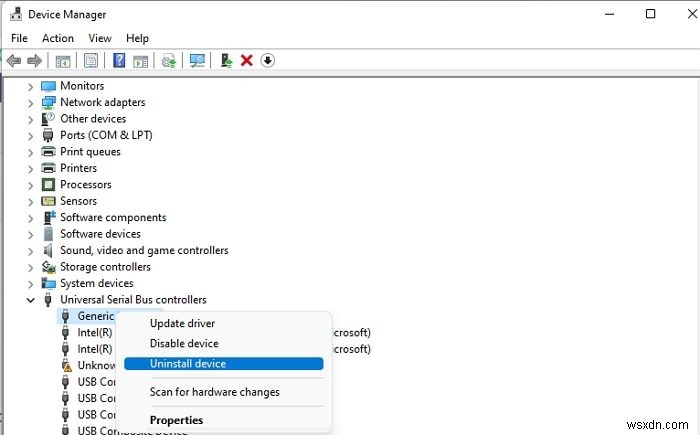Click the Printers category icon

48,168
